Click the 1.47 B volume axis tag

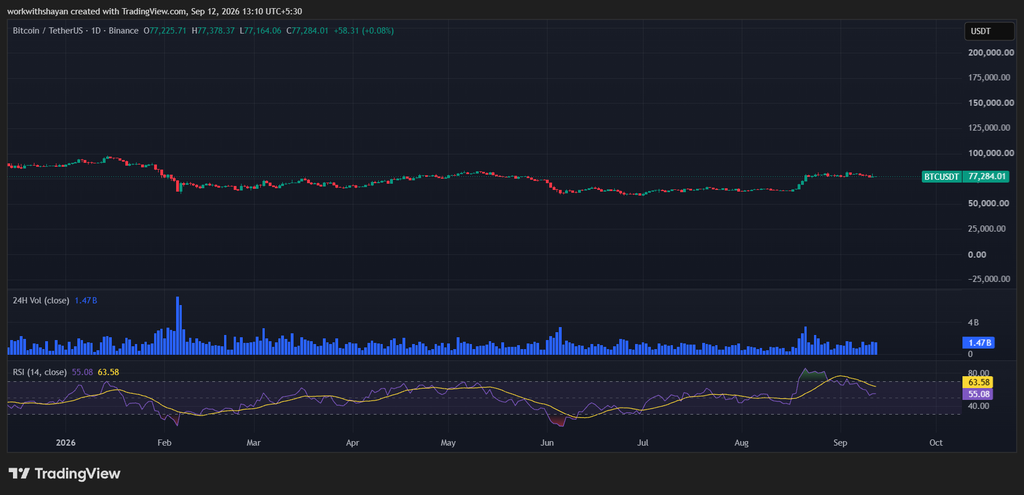tap(978, 342)
